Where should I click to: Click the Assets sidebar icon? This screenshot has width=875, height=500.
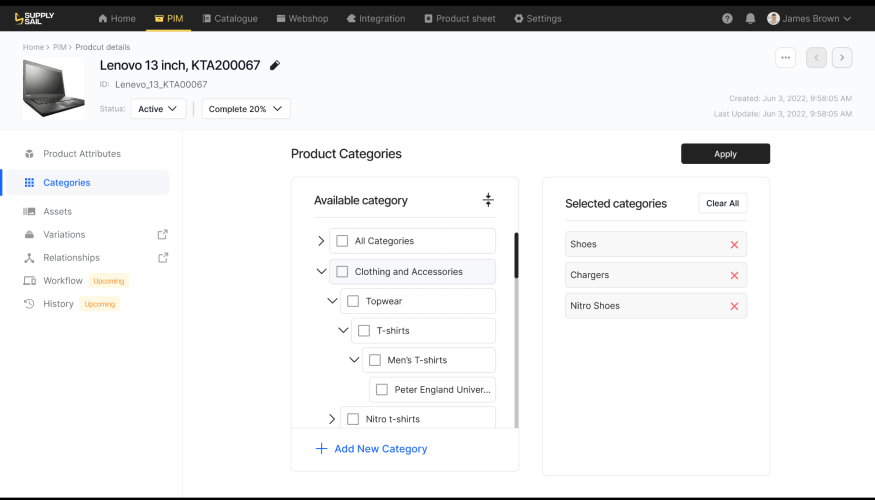point(29,211)
